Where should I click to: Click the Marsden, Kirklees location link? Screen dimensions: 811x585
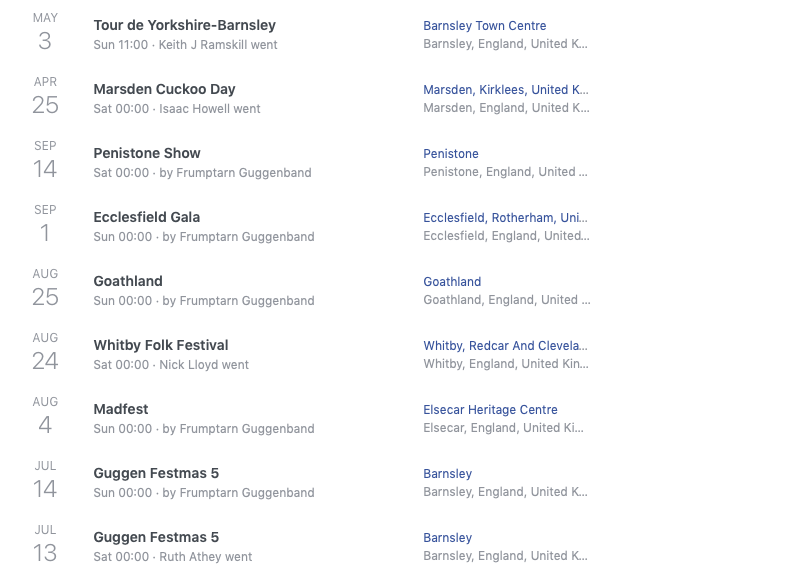(x=505, y=90)
